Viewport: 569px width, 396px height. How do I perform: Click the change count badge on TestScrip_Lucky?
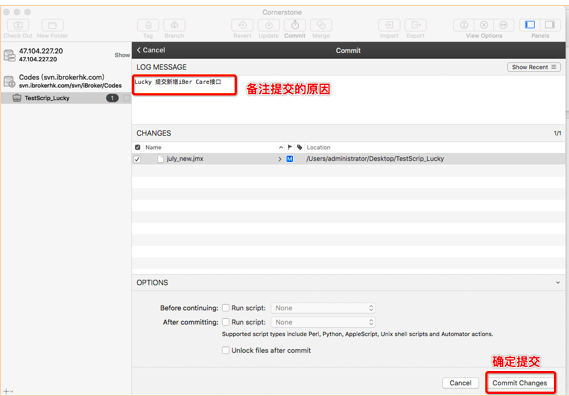coord(112,98)
